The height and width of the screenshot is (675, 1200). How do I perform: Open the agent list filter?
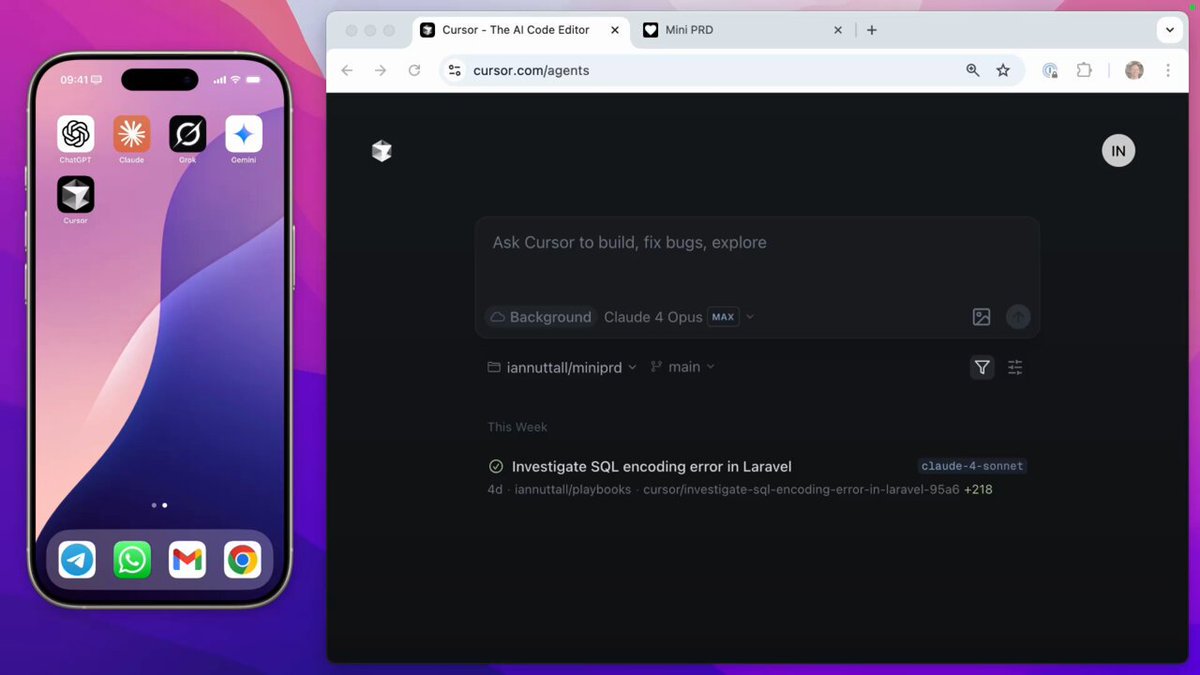point(982,367)
